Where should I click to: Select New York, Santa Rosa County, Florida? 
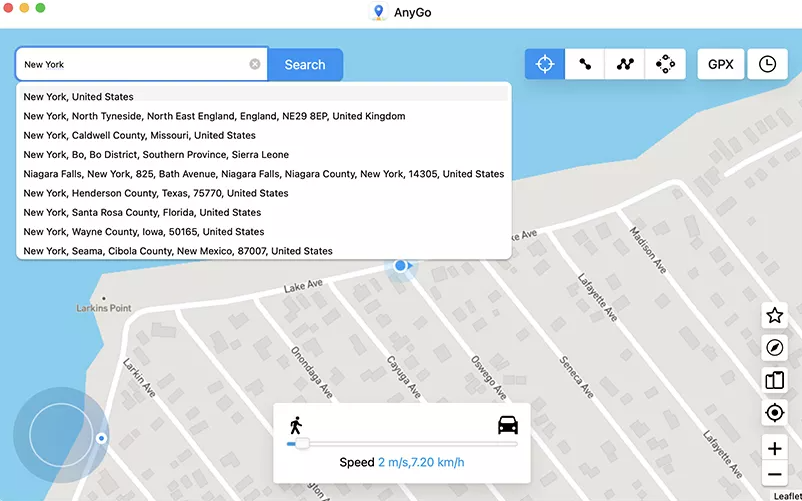click(x=263, y=212)
